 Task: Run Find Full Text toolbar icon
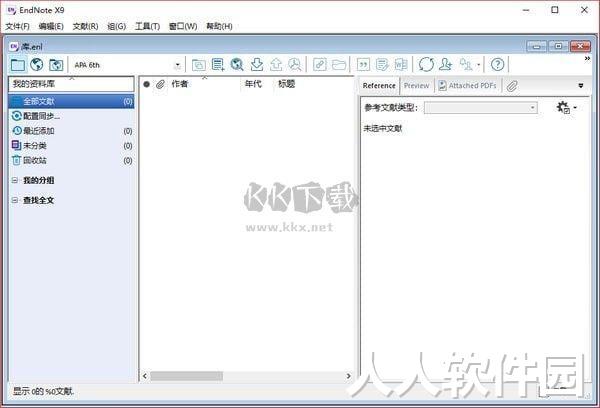tap(295, 65)
